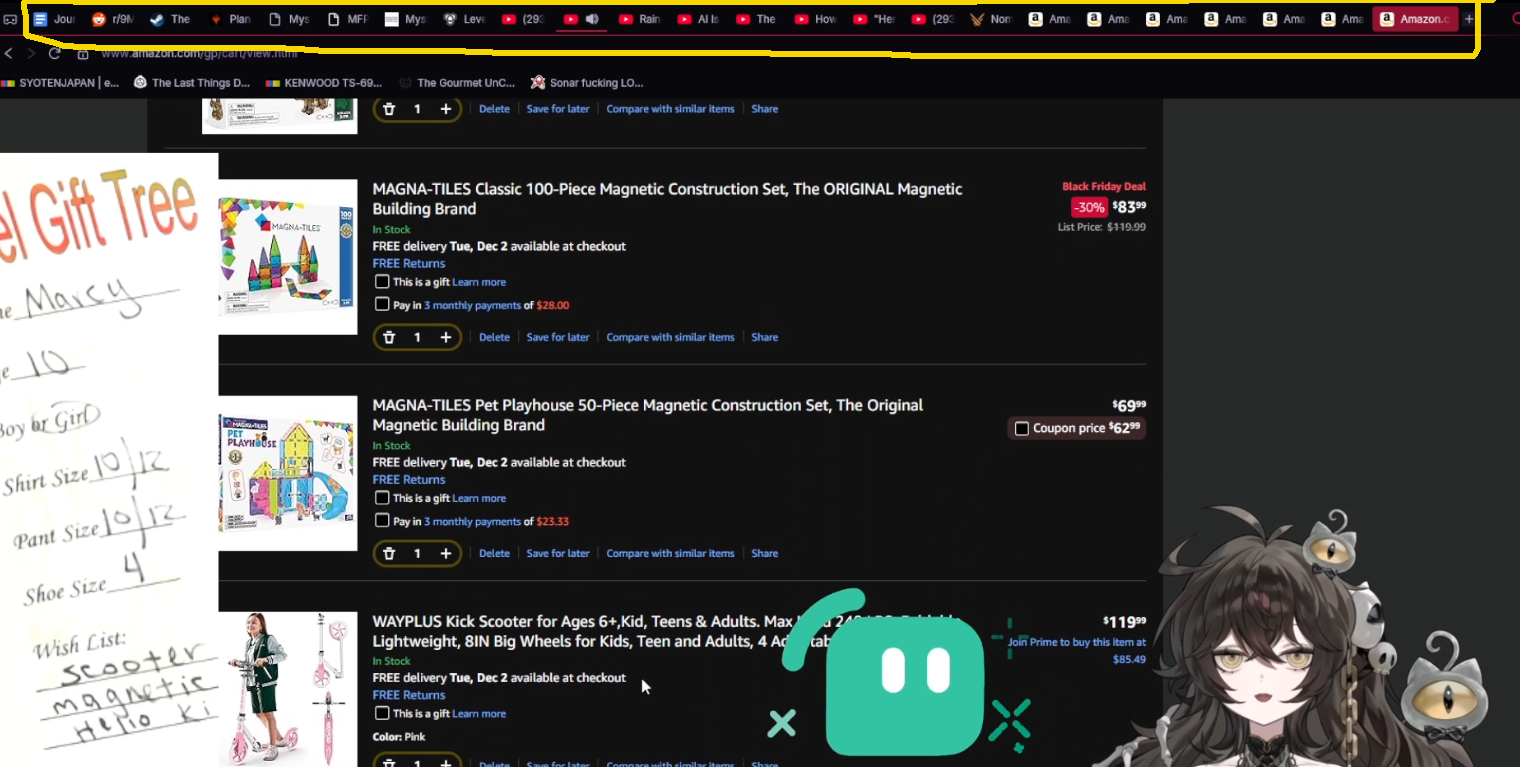Remove Pet Playhouse using its trash icon
This screenshot has width=1520, height=767.
[x=389, y=554]
